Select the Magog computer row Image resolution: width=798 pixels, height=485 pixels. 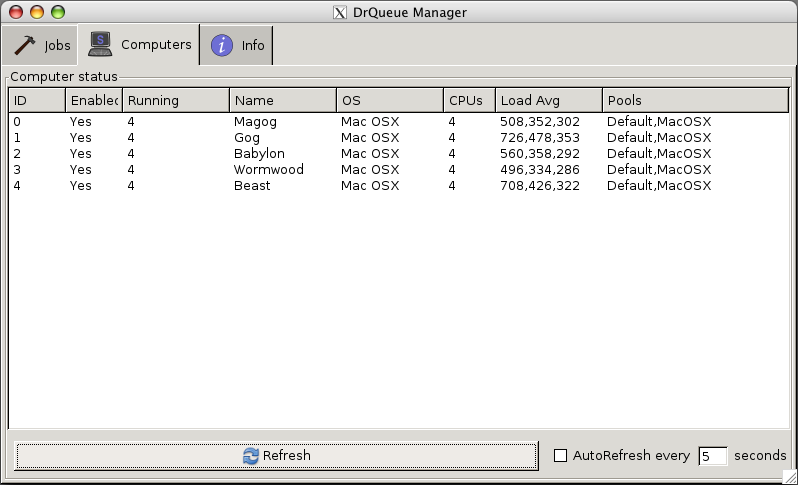pyautogui.click(x=399, y=122)
